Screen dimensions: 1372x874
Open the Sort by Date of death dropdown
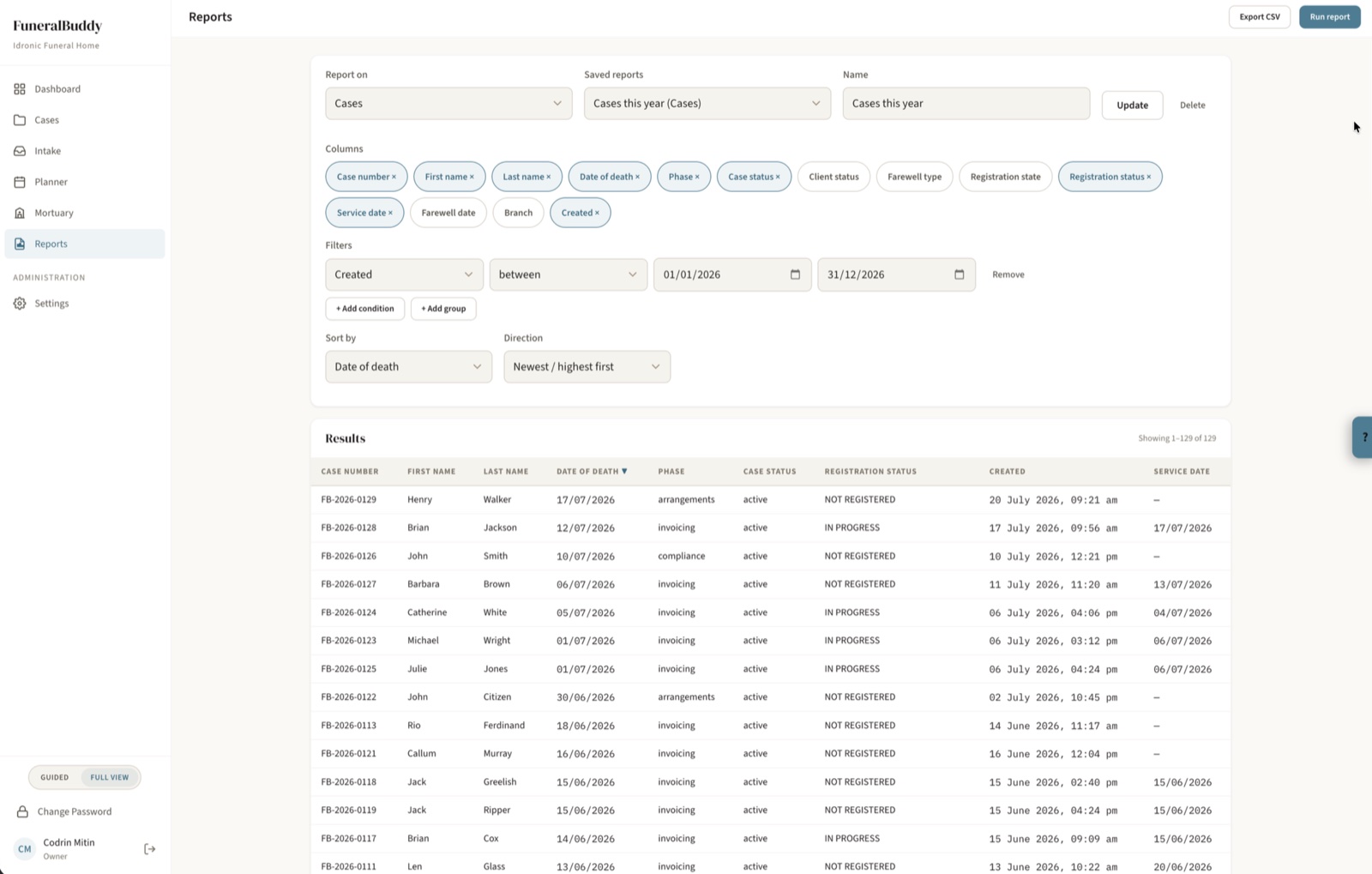tap(409, 366)
